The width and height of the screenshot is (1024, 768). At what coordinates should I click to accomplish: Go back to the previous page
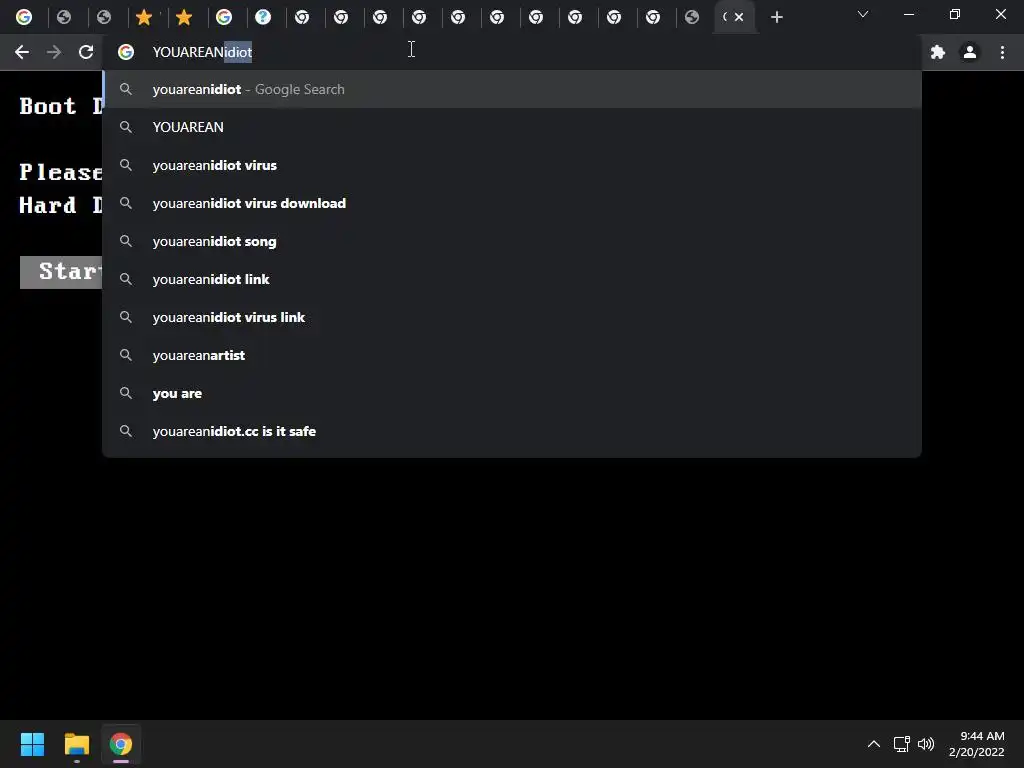(22, 52)
